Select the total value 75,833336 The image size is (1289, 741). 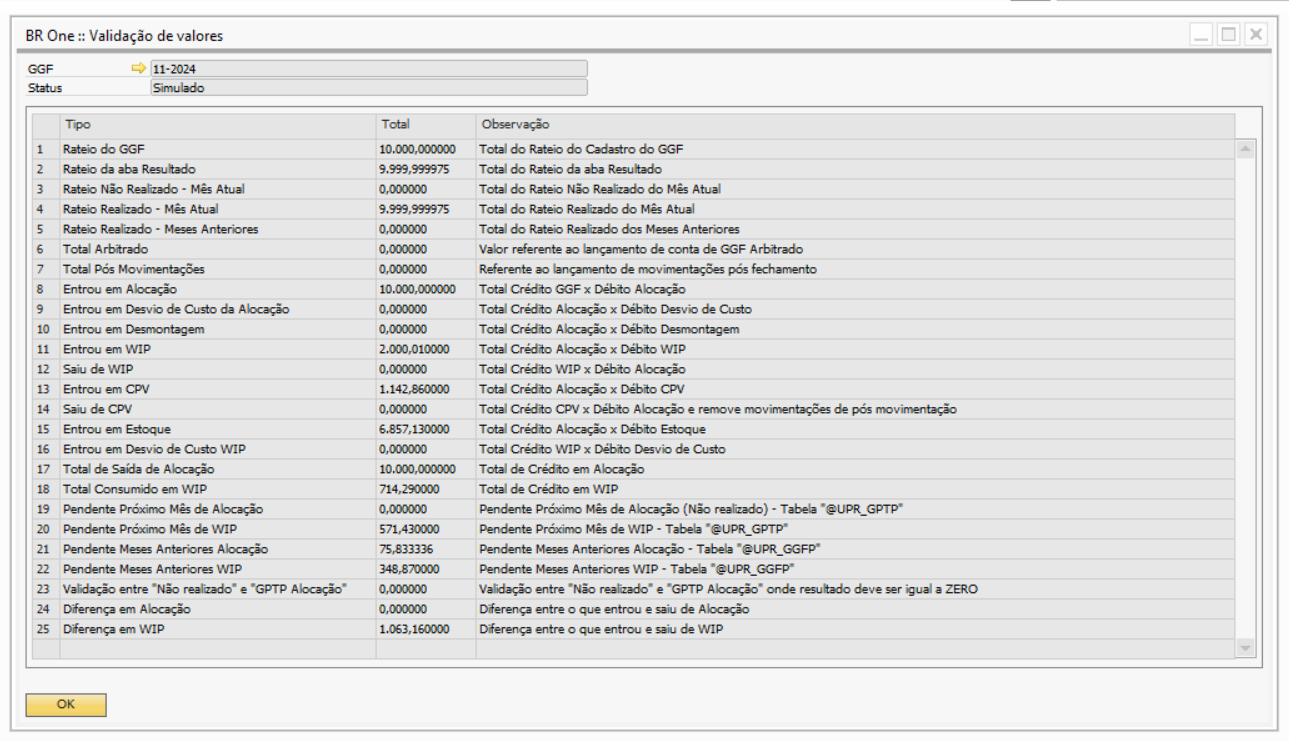click(x=426, y=549)
